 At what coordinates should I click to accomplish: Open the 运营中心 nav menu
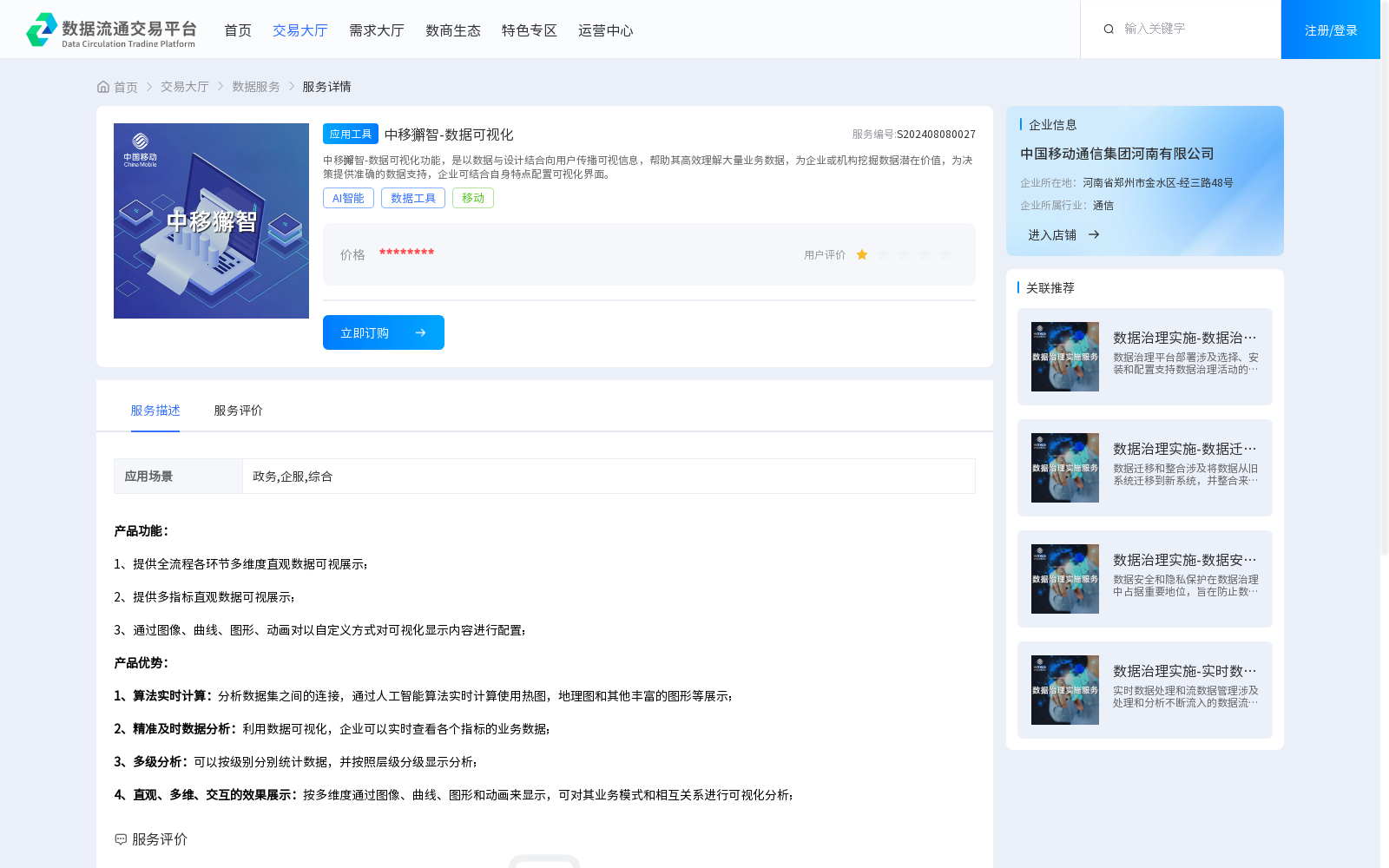point(606,30)
